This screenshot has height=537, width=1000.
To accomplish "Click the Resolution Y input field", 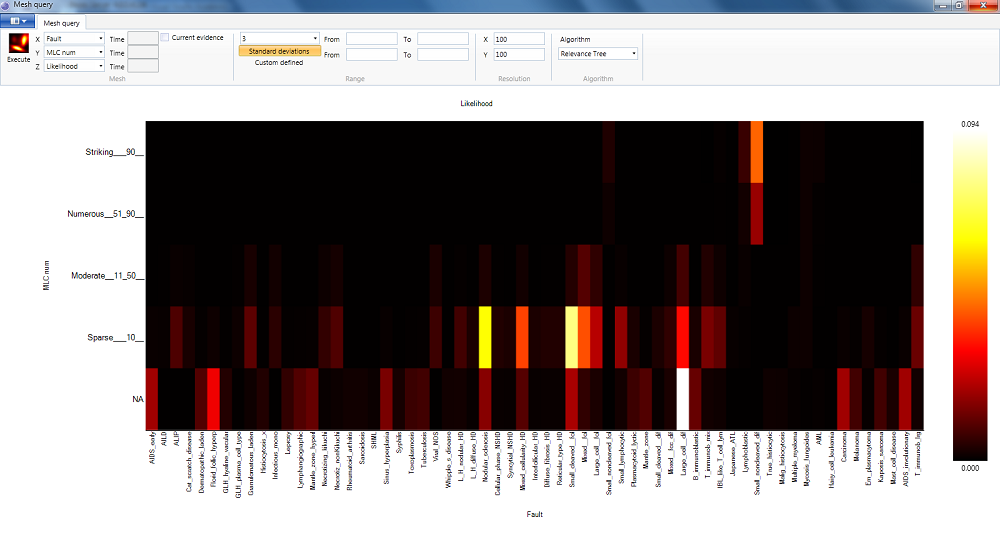I will [x=518, y=54].
